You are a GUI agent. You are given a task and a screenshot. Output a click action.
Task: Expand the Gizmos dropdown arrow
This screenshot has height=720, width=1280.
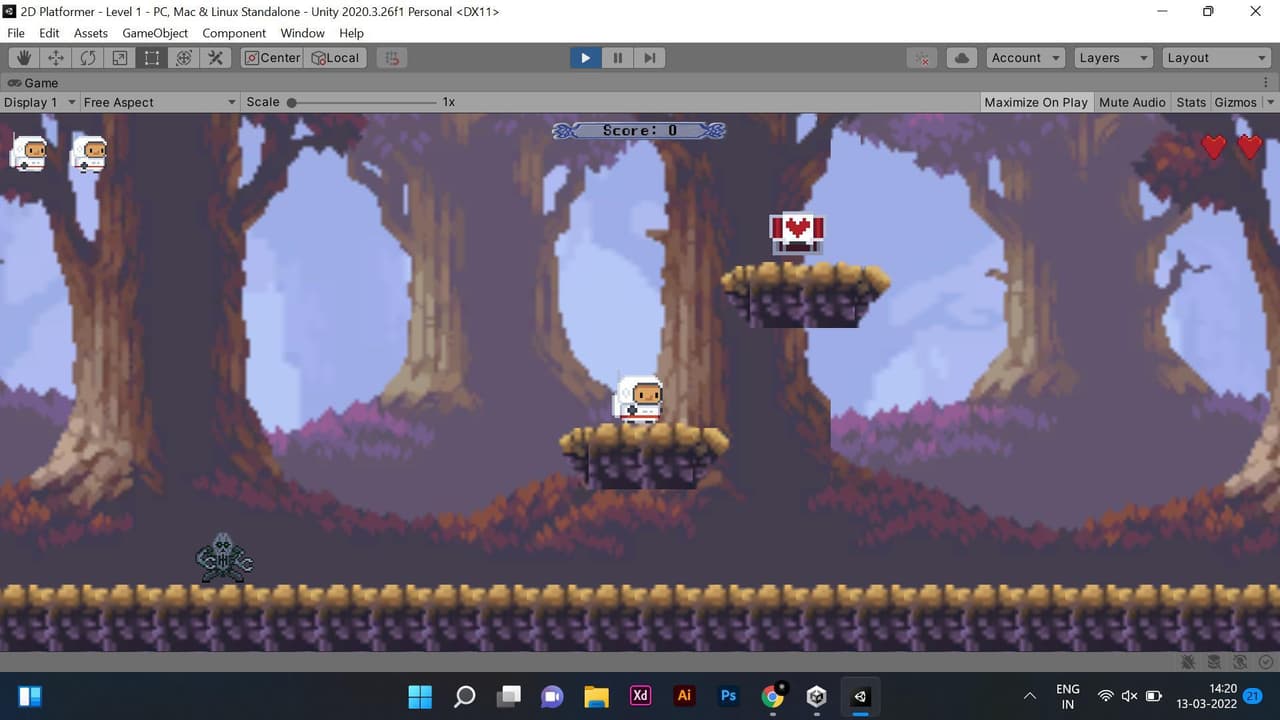tap(1270, 102)
